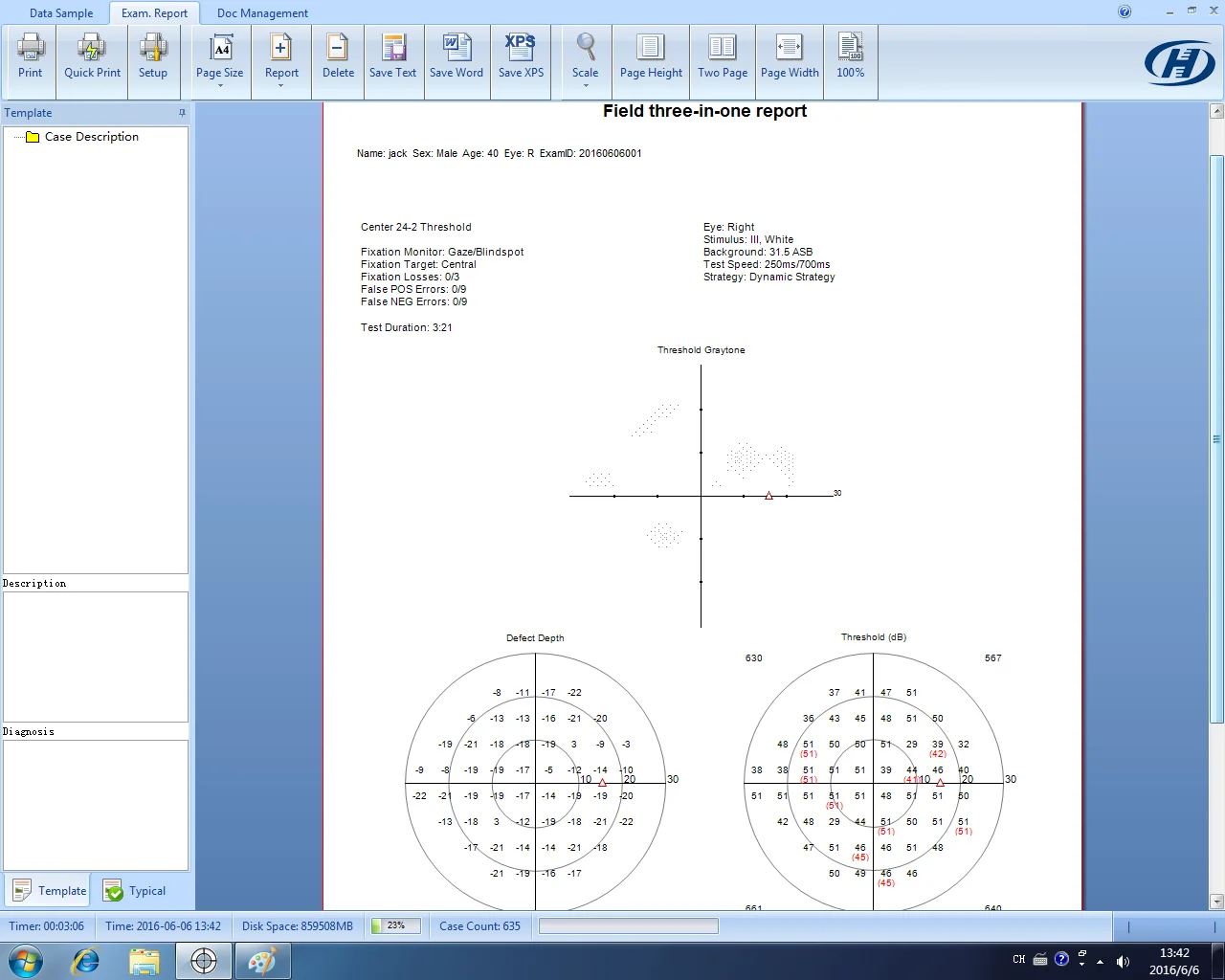The height and width of the screenshot is (980, 1225).
Task: Switch to Two Page view
Action: 723,56
